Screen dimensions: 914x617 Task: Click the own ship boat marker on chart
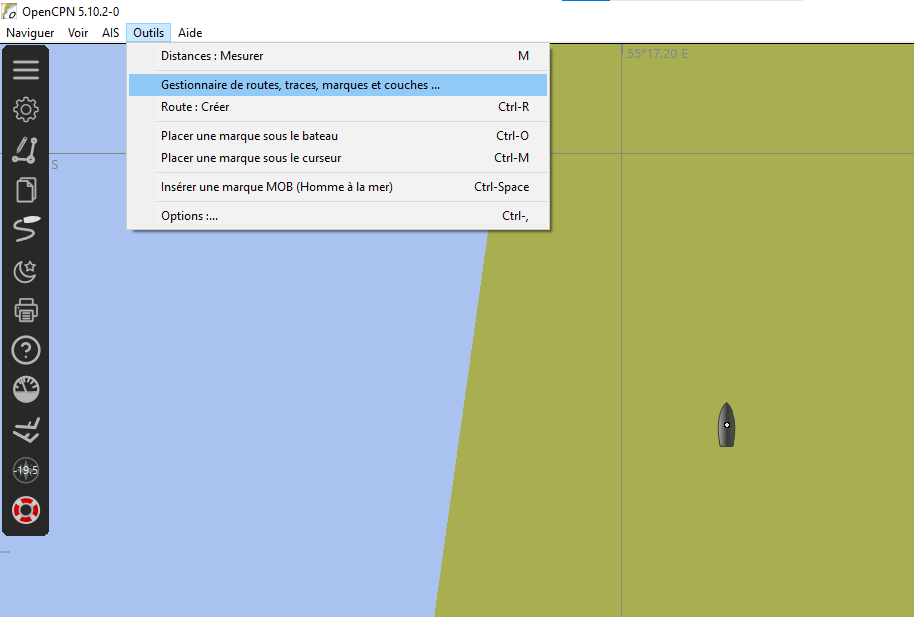[x=727, y=425]
